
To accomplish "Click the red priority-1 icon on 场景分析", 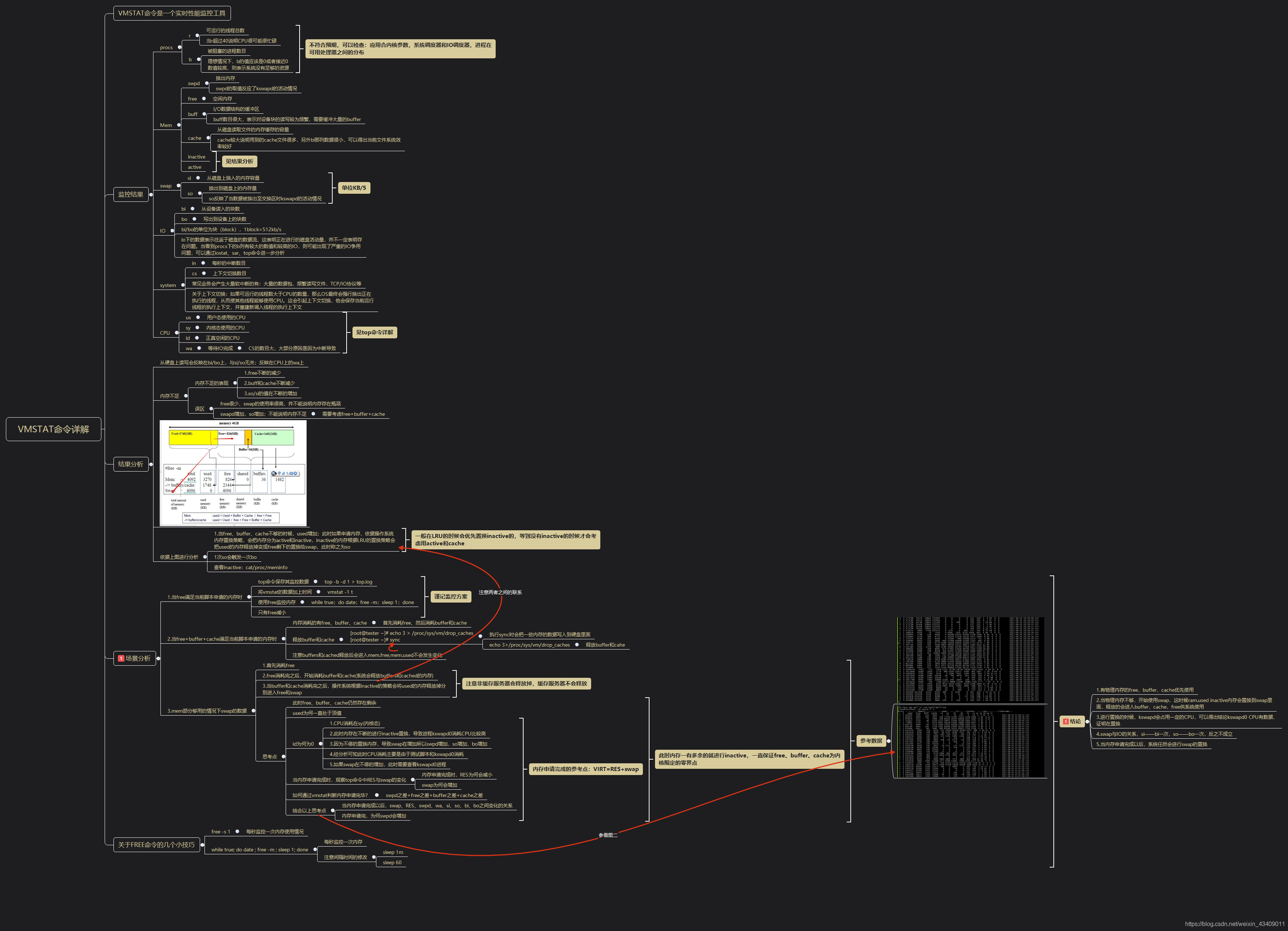I will tap(121, 658).
